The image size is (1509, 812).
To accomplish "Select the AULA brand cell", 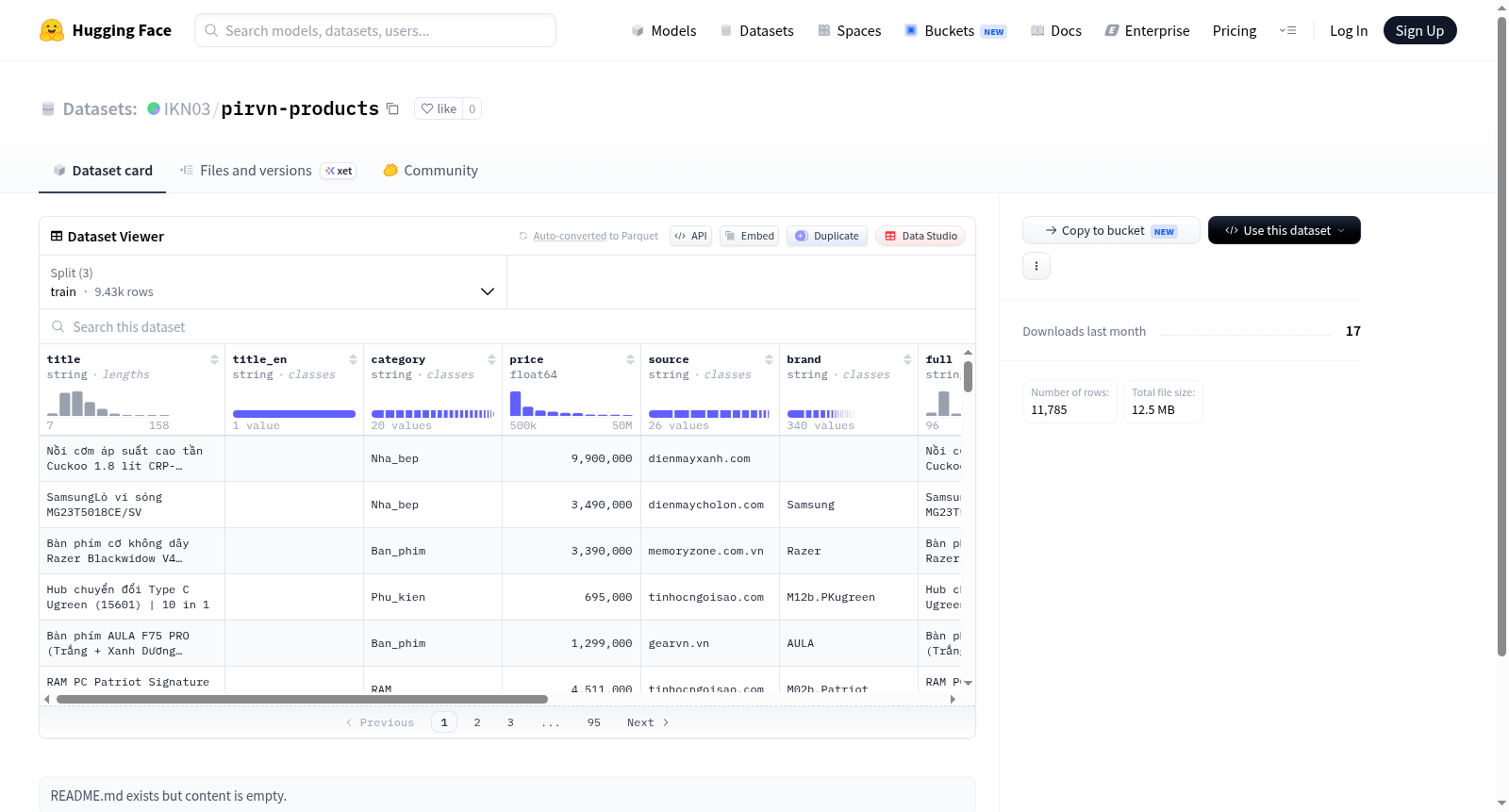I will pos(850,643).
